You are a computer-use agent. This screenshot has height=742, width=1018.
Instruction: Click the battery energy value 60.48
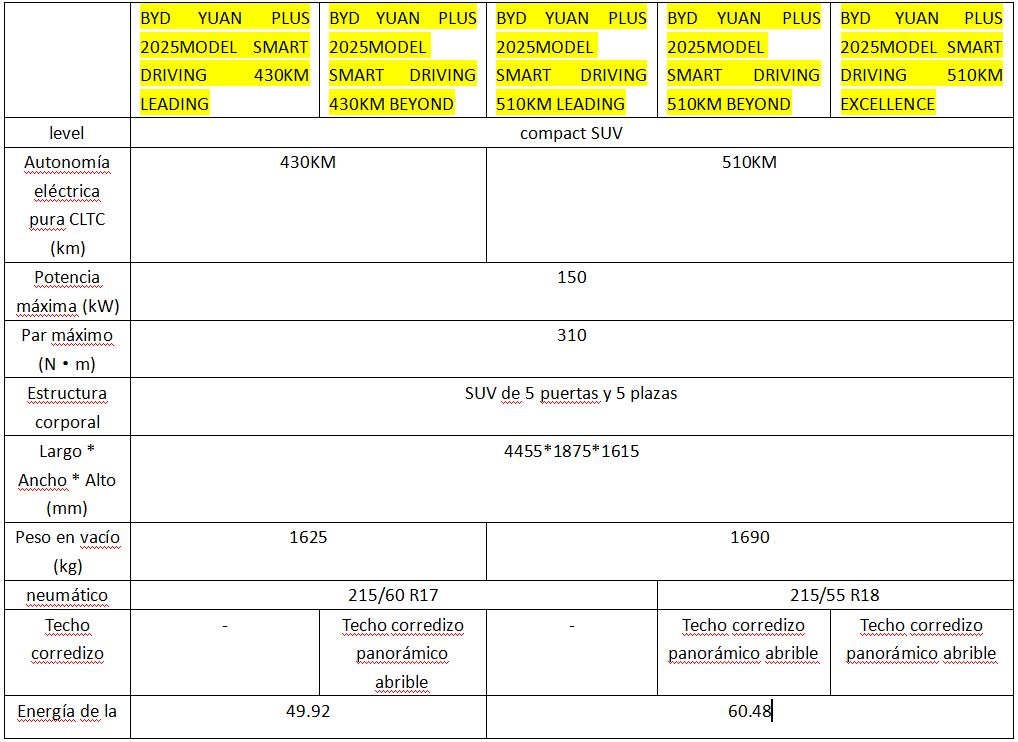tap(749, 711)
